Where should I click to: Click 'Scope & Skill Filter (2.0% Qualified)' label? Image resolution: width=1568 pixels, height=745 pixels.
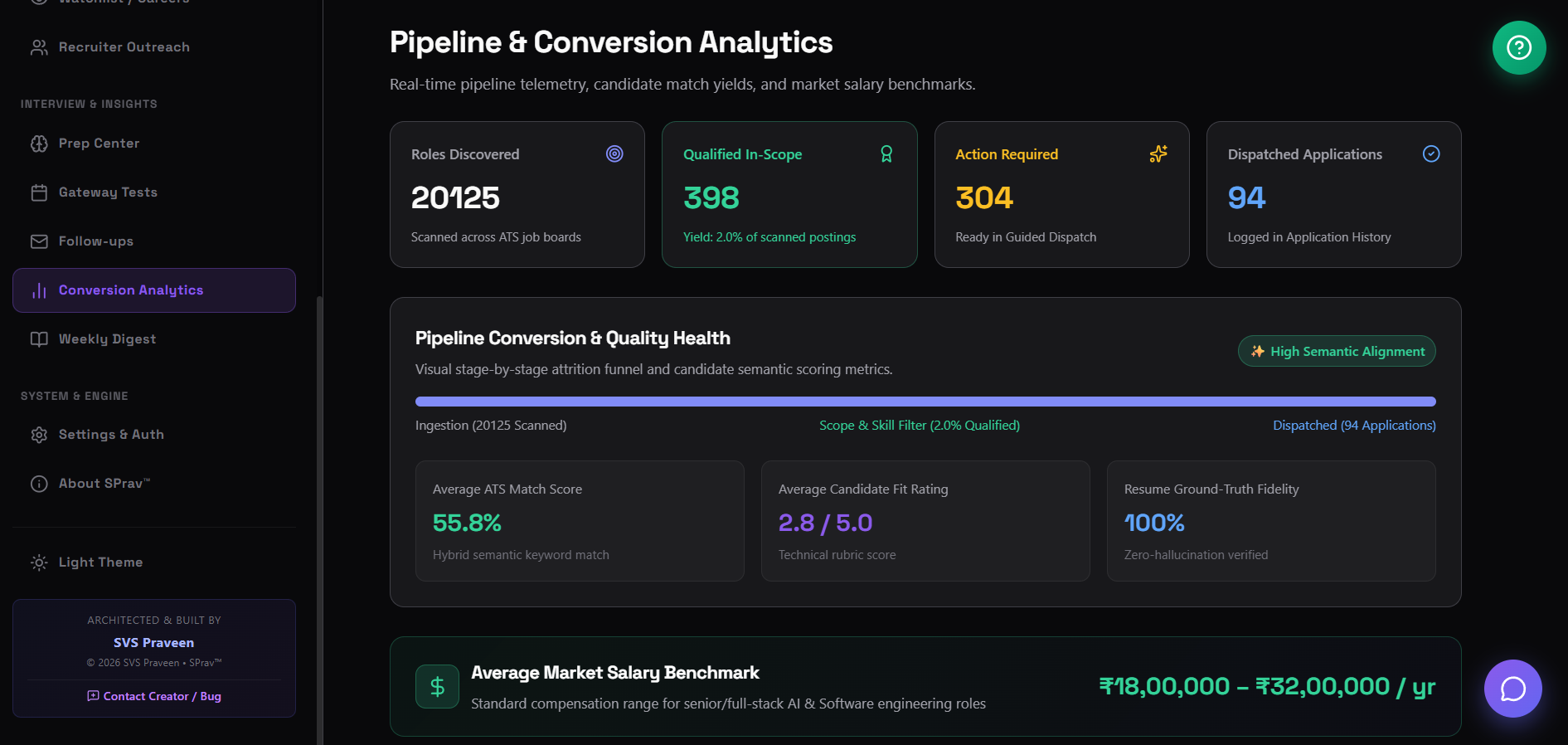pyautogui.click(x=920, y=425)
